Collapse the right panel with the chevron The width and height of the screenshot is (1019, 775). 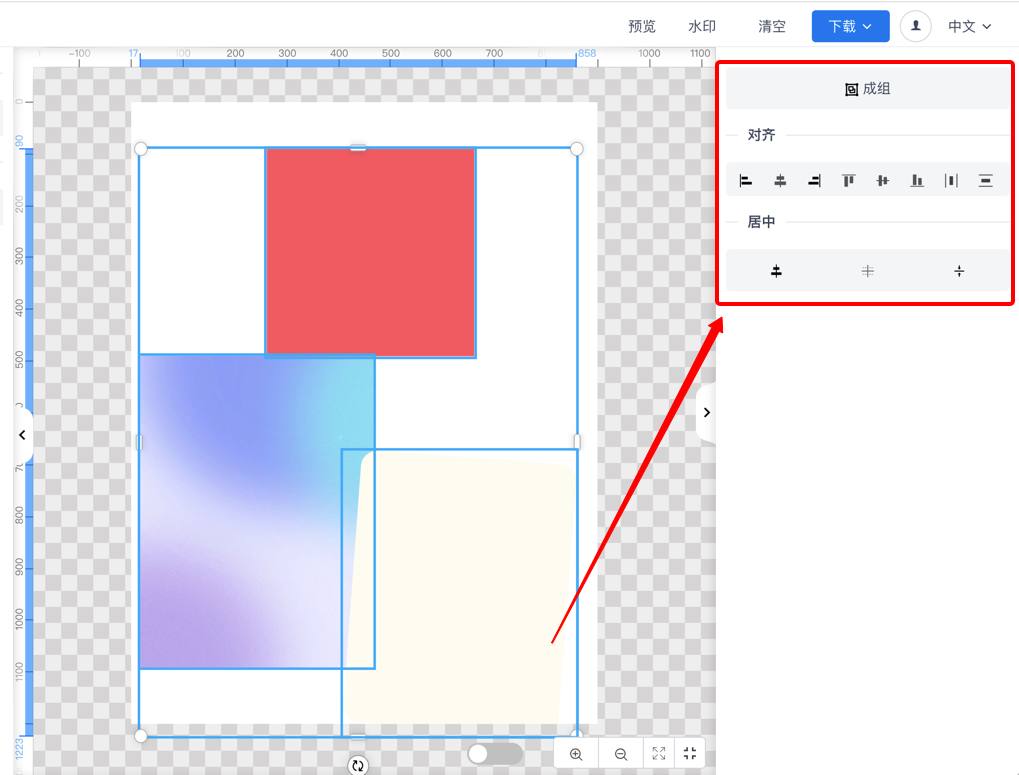pos(706,413)
